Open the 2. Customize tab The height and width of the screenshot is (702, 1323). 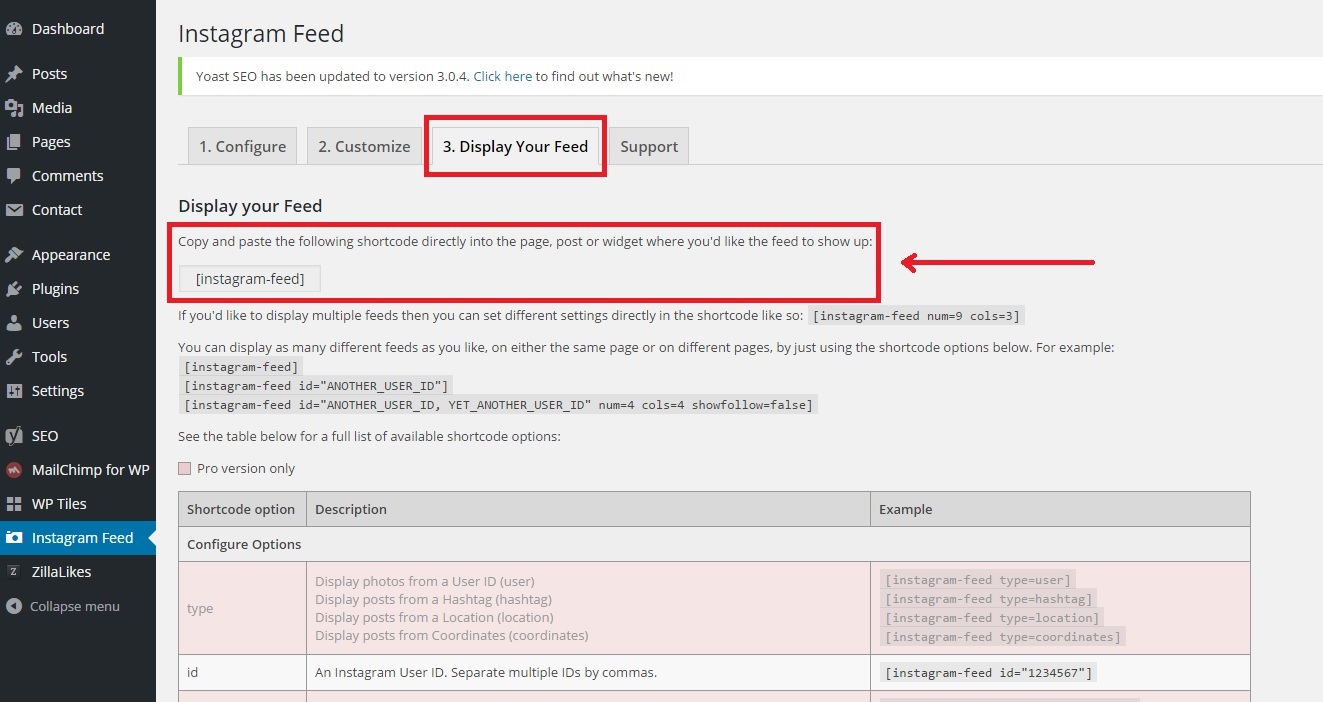click(x=364, y=147)
